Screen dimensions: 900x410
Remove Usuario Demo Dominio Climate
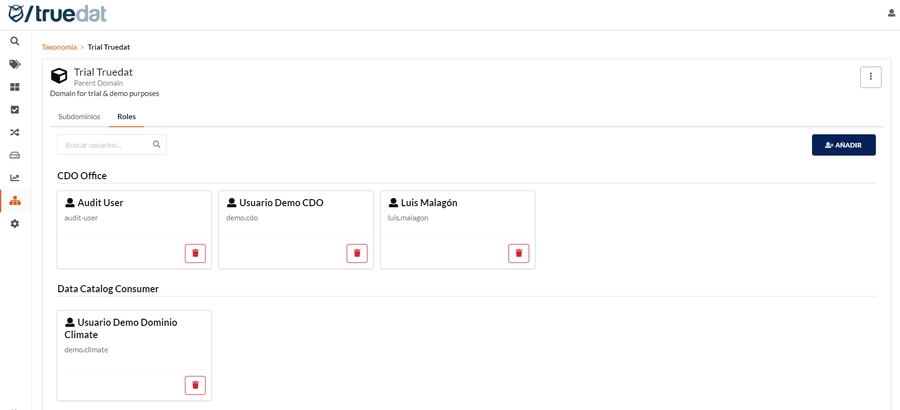(195, 385)
